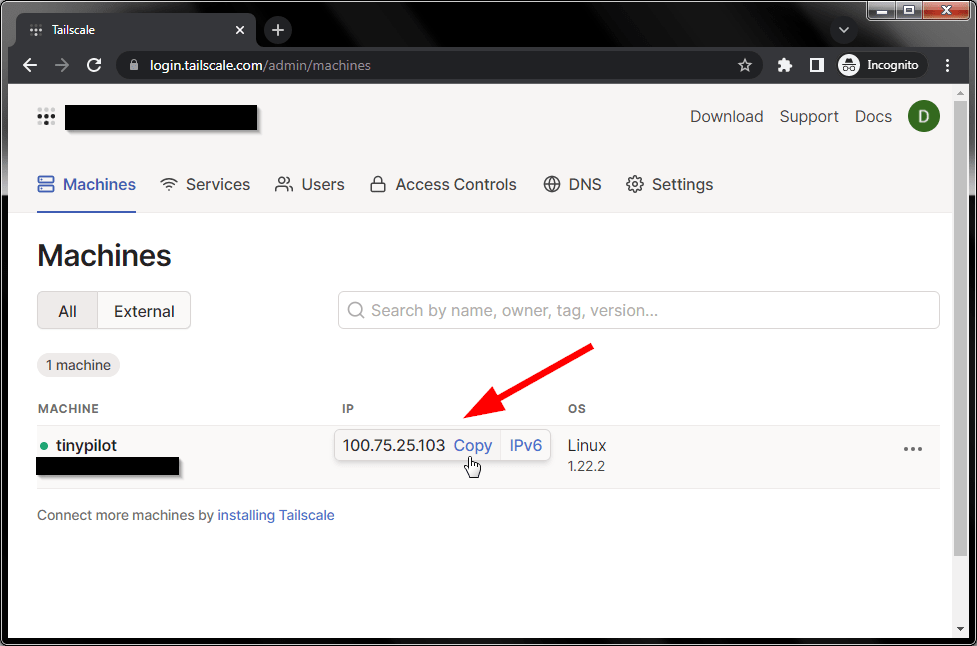This screenshot has height=646, width=977.
Task: Click the green online status dot for tinypilot
Action: 44,446
